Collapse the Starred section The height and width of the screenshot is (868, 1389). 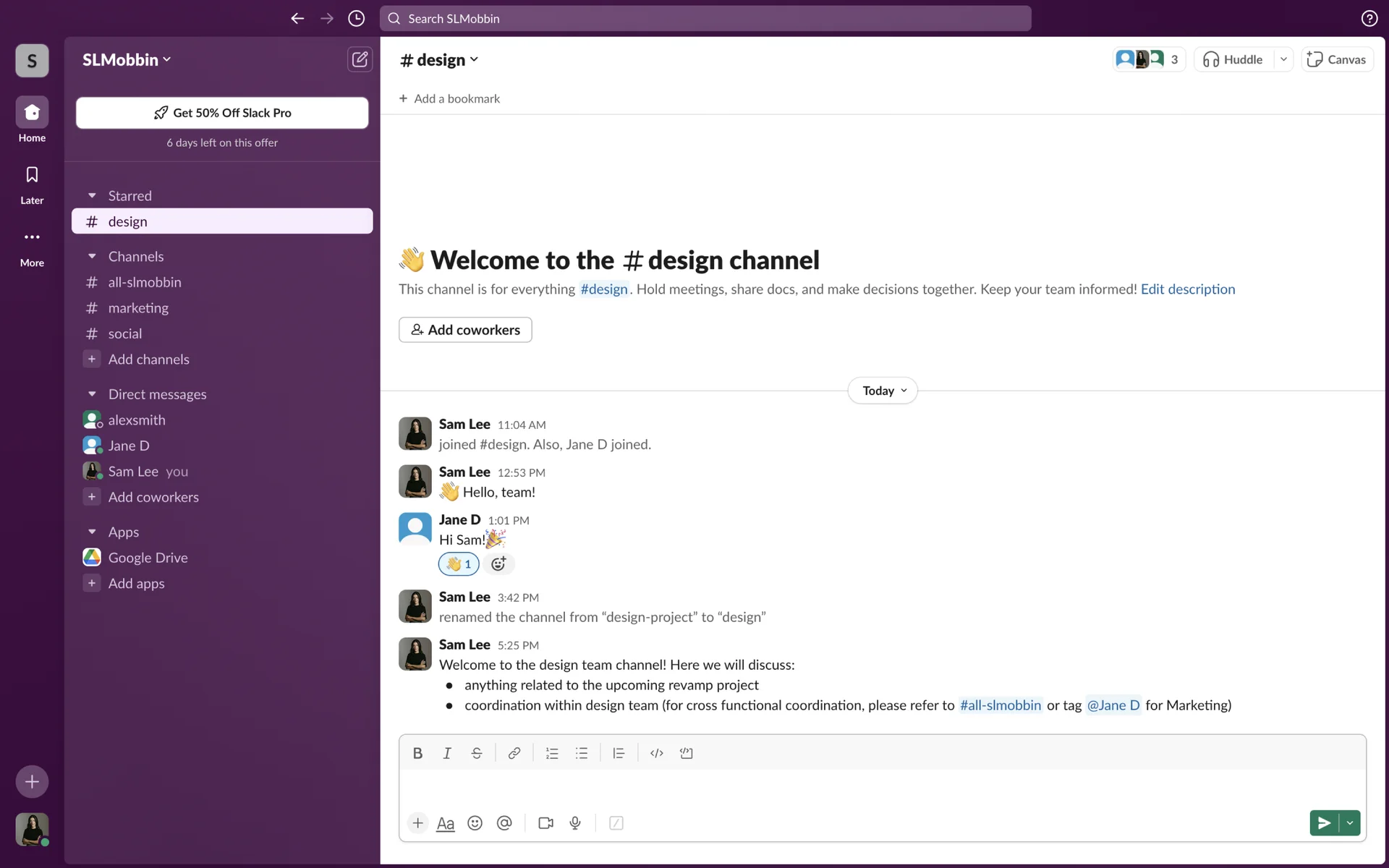coord(92,196)
